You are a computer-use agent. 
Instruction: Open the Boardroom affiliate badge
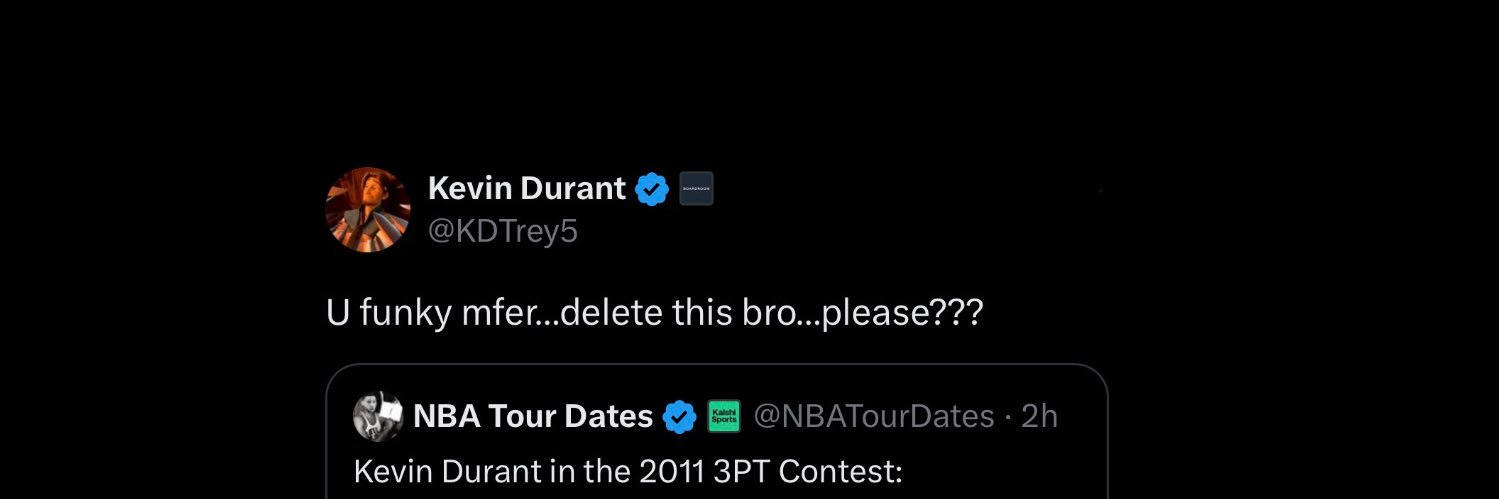(696, 188)
